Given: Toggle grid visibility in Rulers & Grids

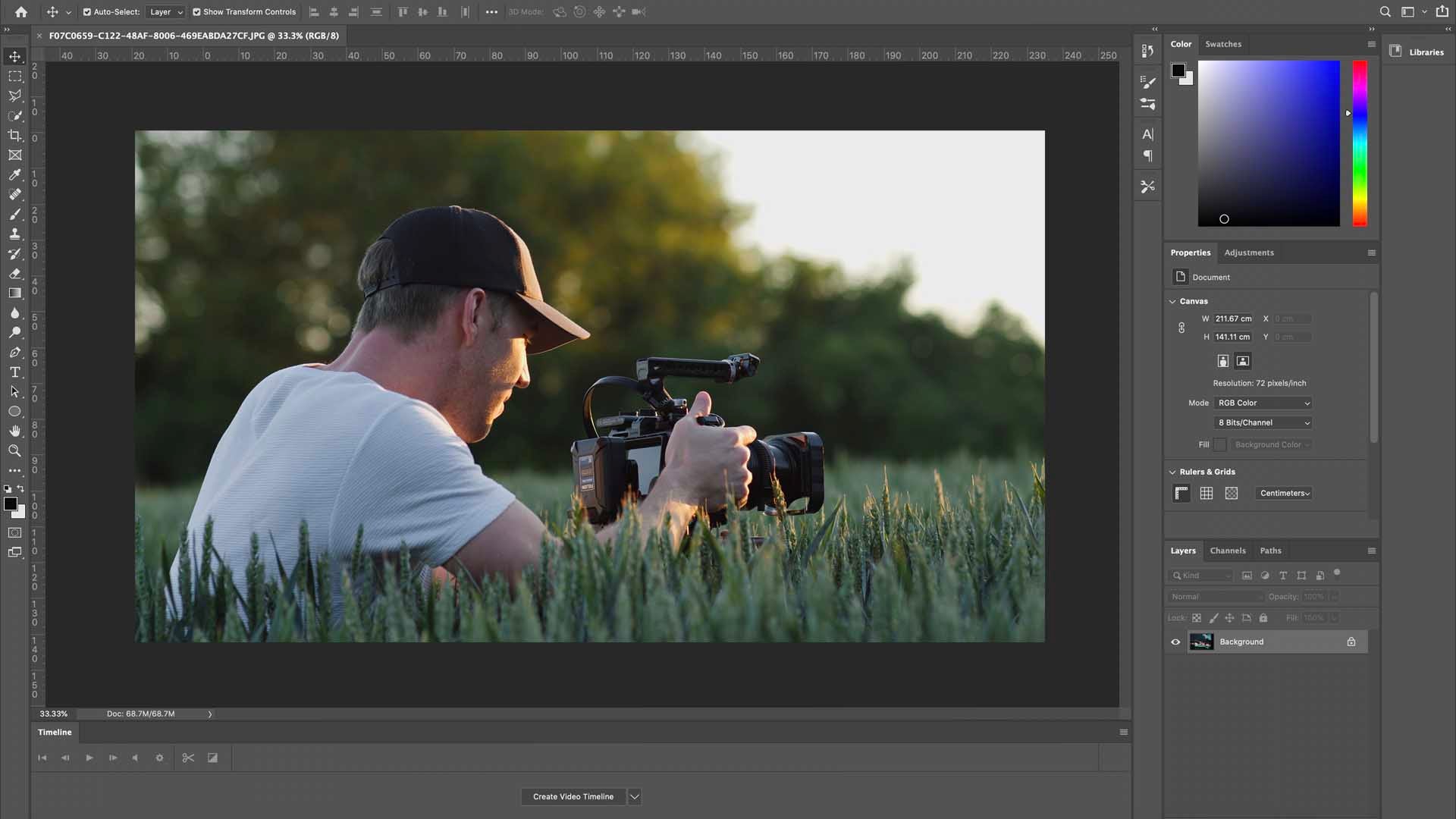Looking at the screenshot, I should 1207,493.
